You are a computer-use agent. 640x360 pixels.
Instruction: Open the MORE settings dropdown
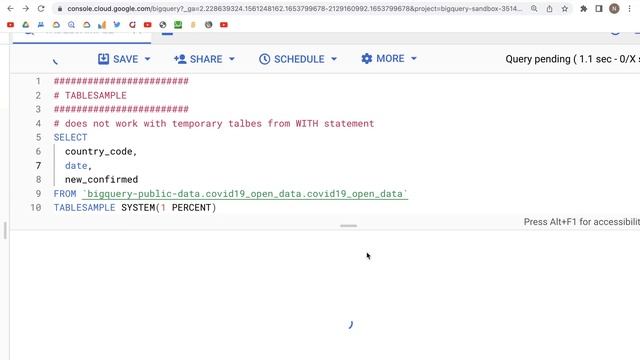pos(389,59)
